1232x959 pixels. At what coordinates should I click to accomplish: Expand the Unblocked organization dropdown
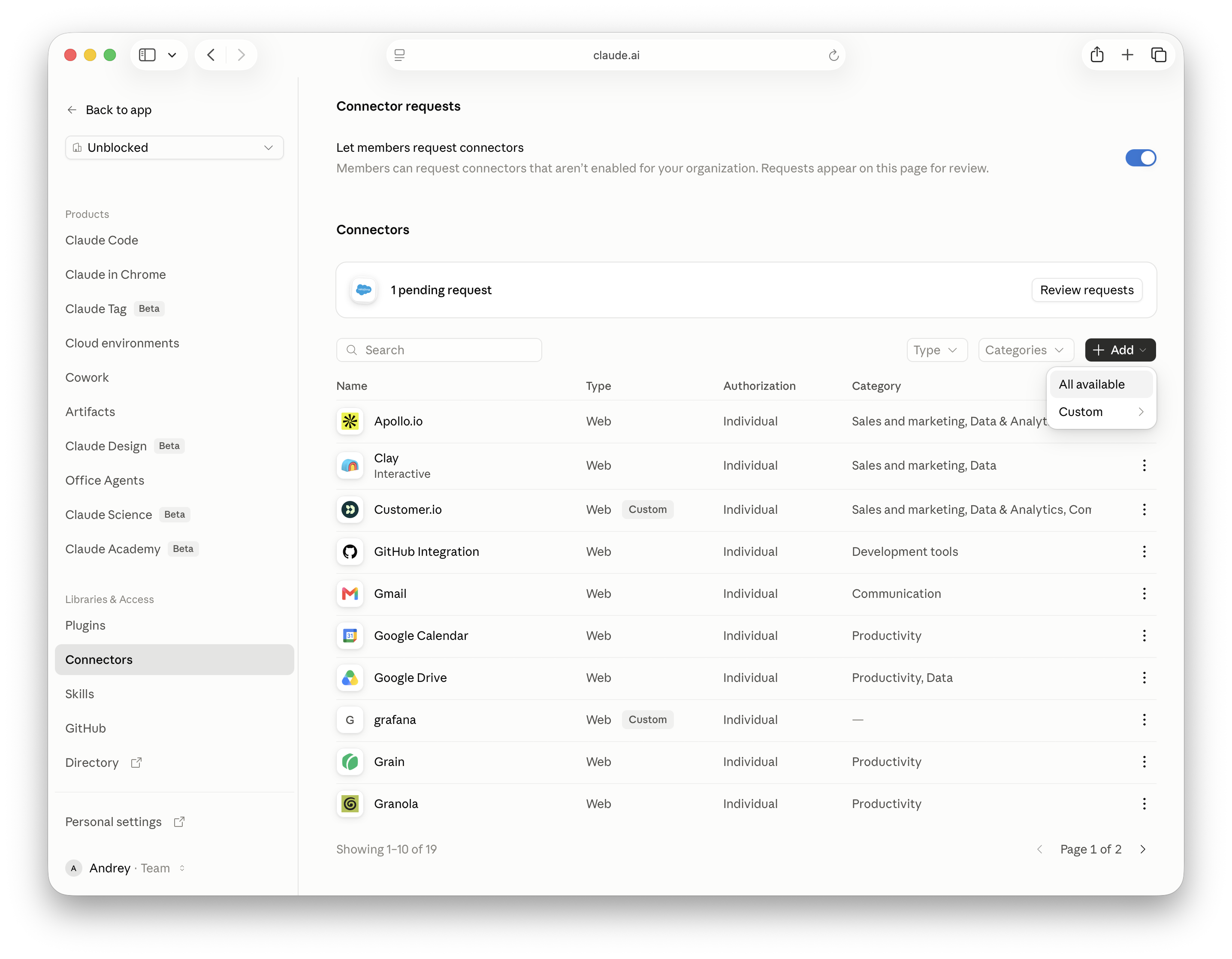174,148
